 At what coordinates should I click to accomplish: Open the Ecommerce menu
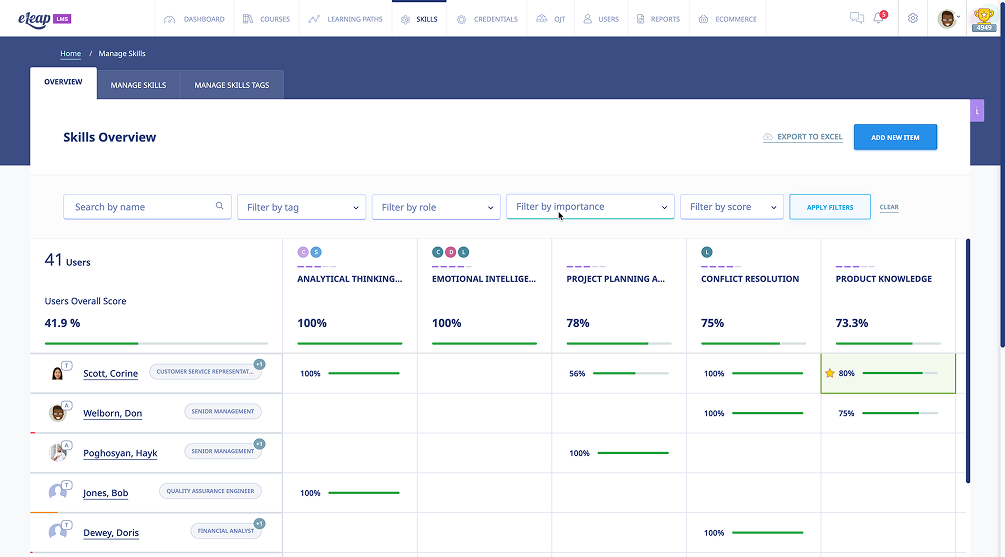tap(727, 19)
